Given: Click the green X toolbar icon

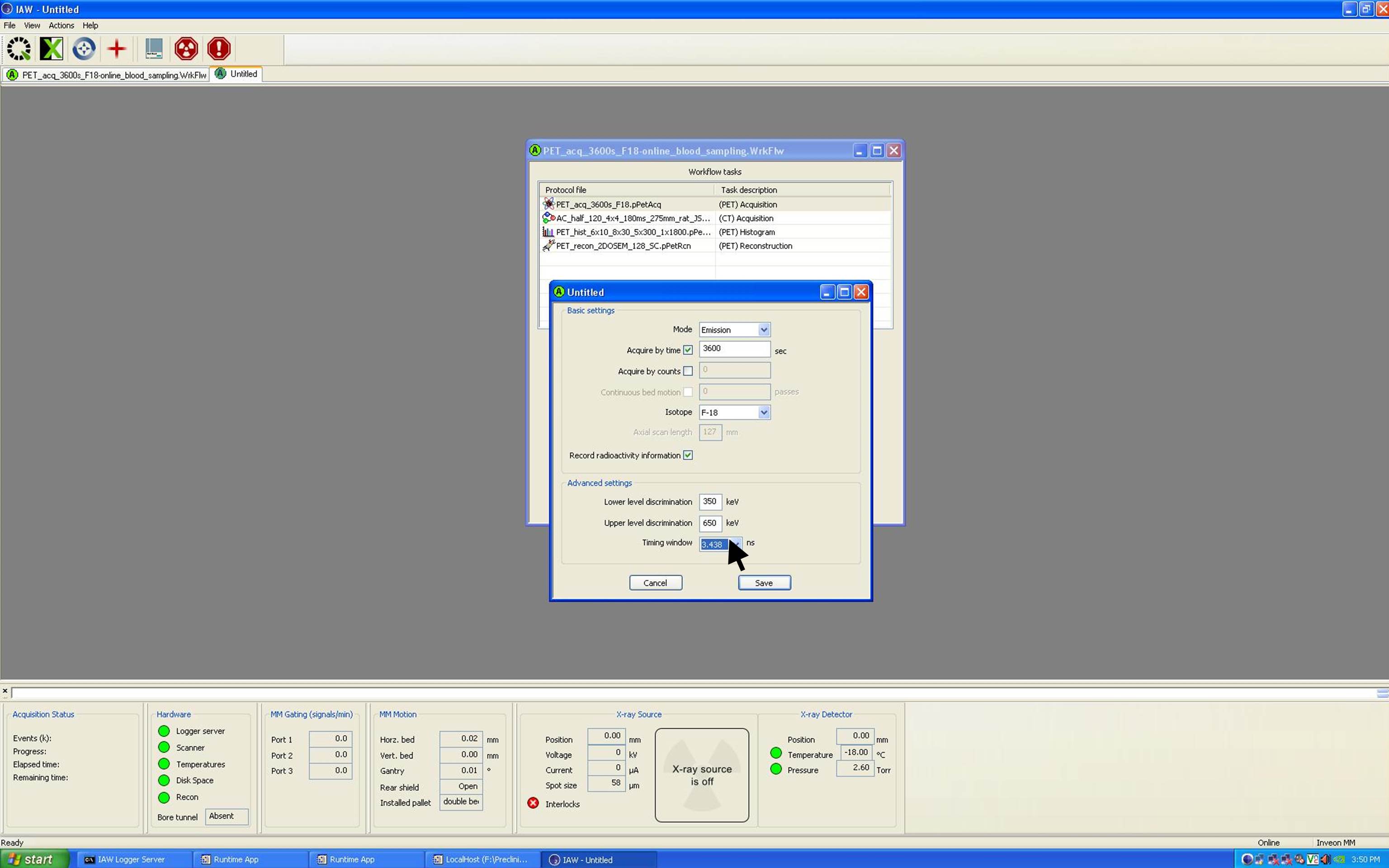Looking at the screenshot, I should click(51, 49).
